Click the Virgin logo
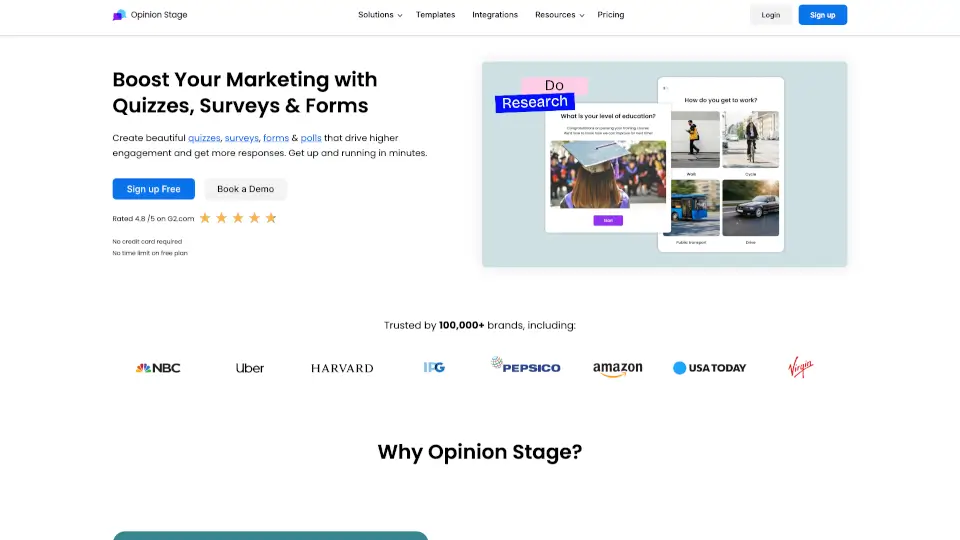This screenshot has width=960, height=540. tap(801, 367)
